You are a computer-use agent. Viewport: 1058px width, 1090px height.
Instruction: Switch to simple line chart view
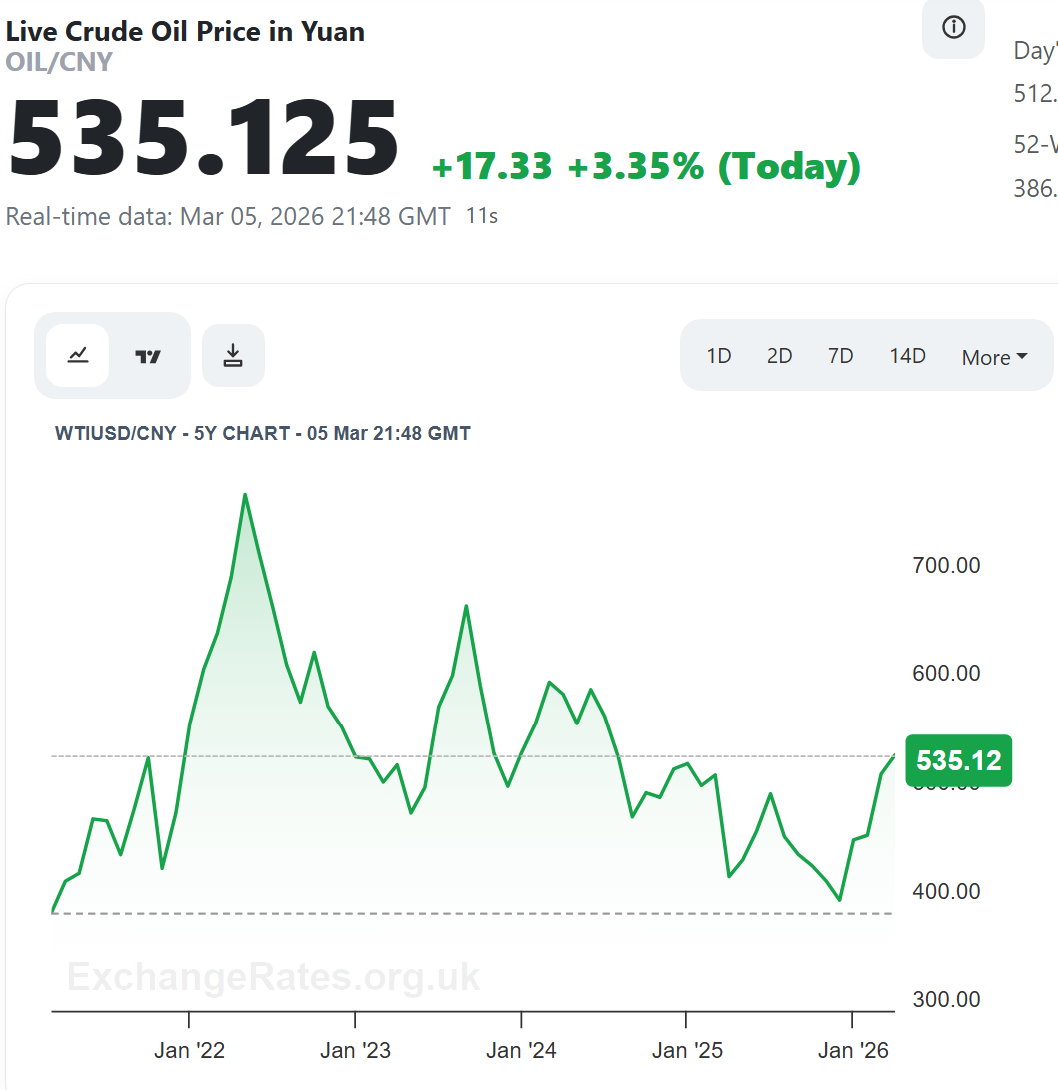click(x=78, y=355)
